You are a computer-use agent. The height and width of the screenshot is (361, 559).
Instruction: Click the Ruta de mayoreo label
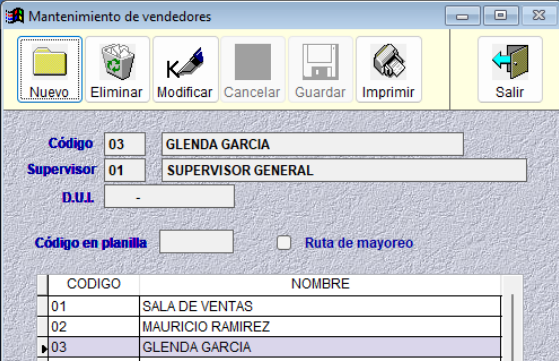click(359, 243)
